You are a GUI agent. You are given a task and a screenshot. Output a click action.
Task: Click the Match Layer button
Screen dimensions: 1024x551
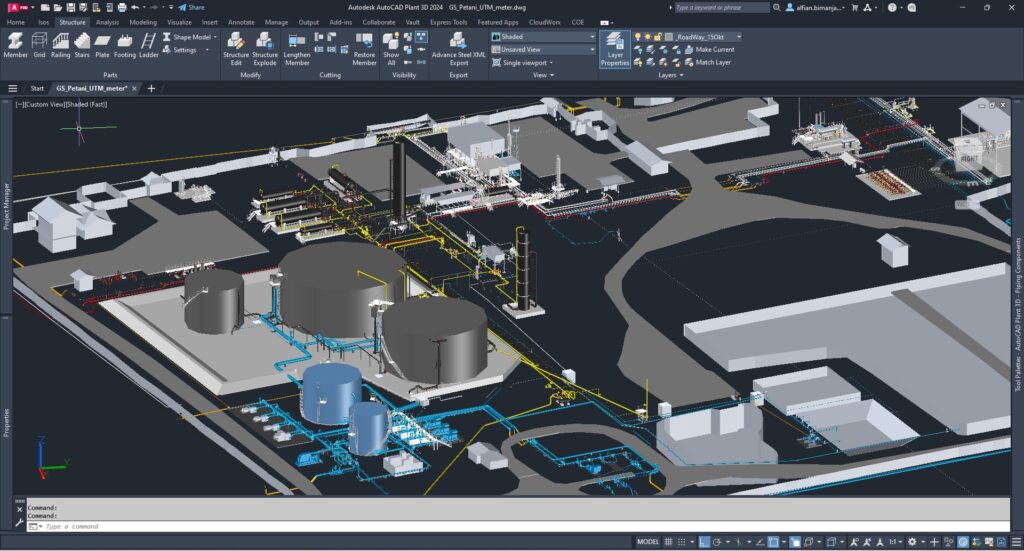(708, 63)
